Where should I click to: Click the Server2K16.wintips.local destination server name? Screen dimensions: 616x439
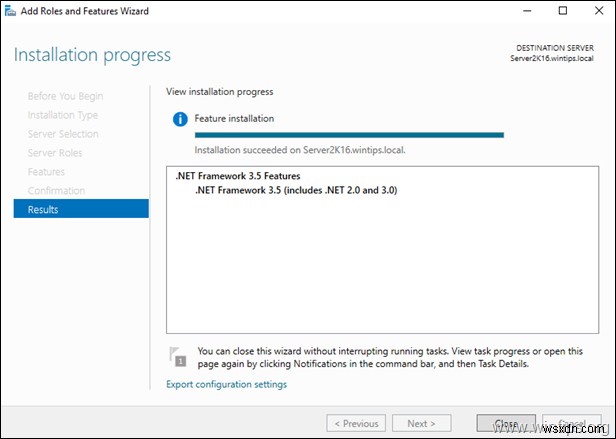[552, 59]
